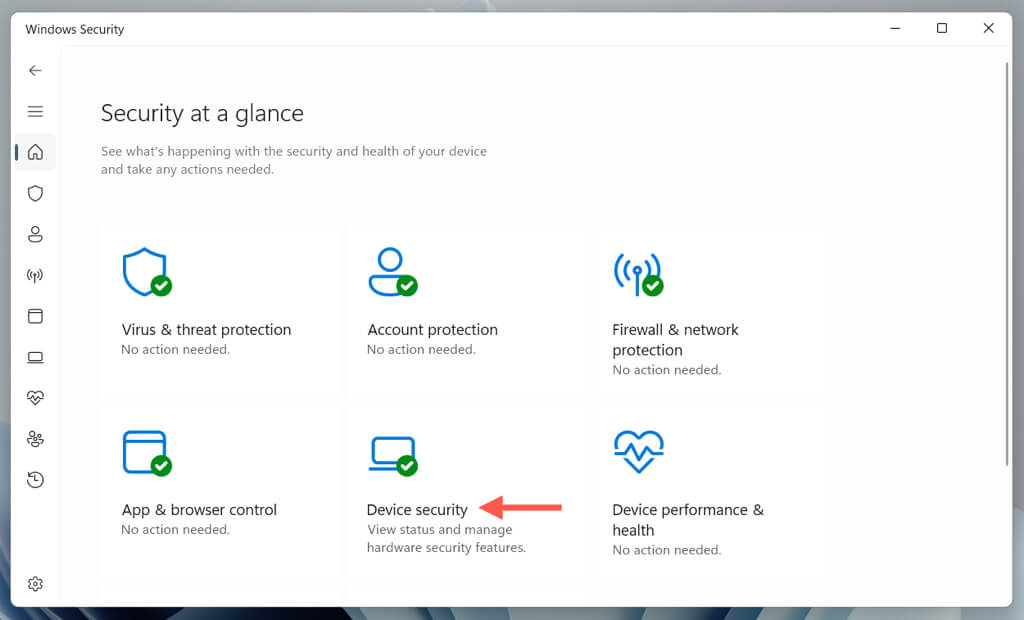Click the Device security tile label
The height and width of the screenshot is (620, 1024).
(417, 510)
